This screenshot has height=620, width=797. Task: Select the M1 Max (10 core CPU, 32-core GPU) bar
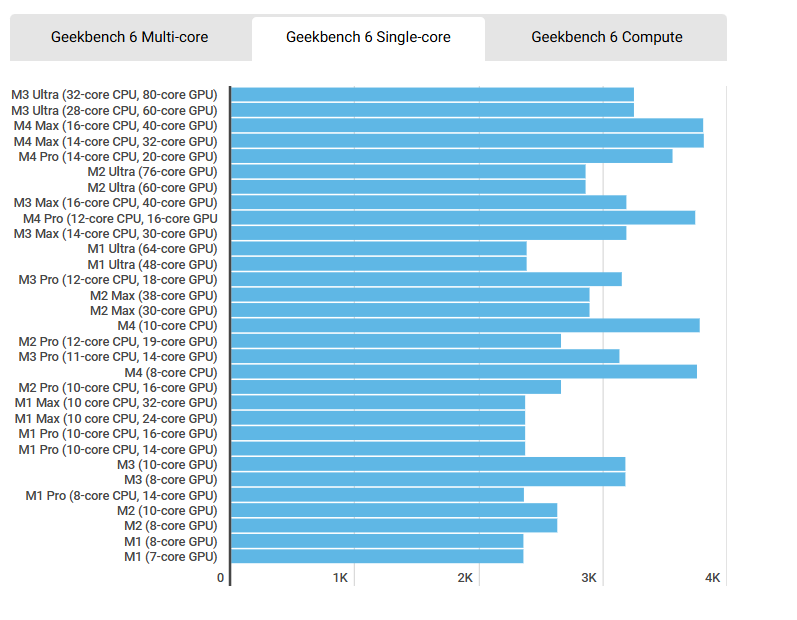point(378,403)
